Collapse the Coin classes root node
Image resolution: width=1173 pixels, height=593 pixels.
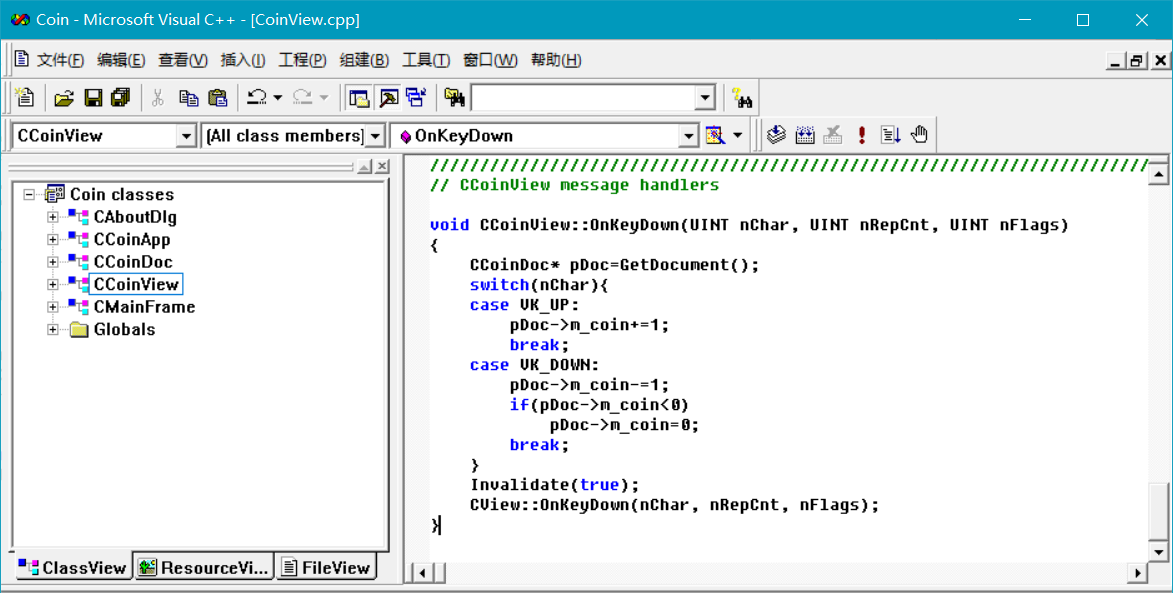point(29,194)
